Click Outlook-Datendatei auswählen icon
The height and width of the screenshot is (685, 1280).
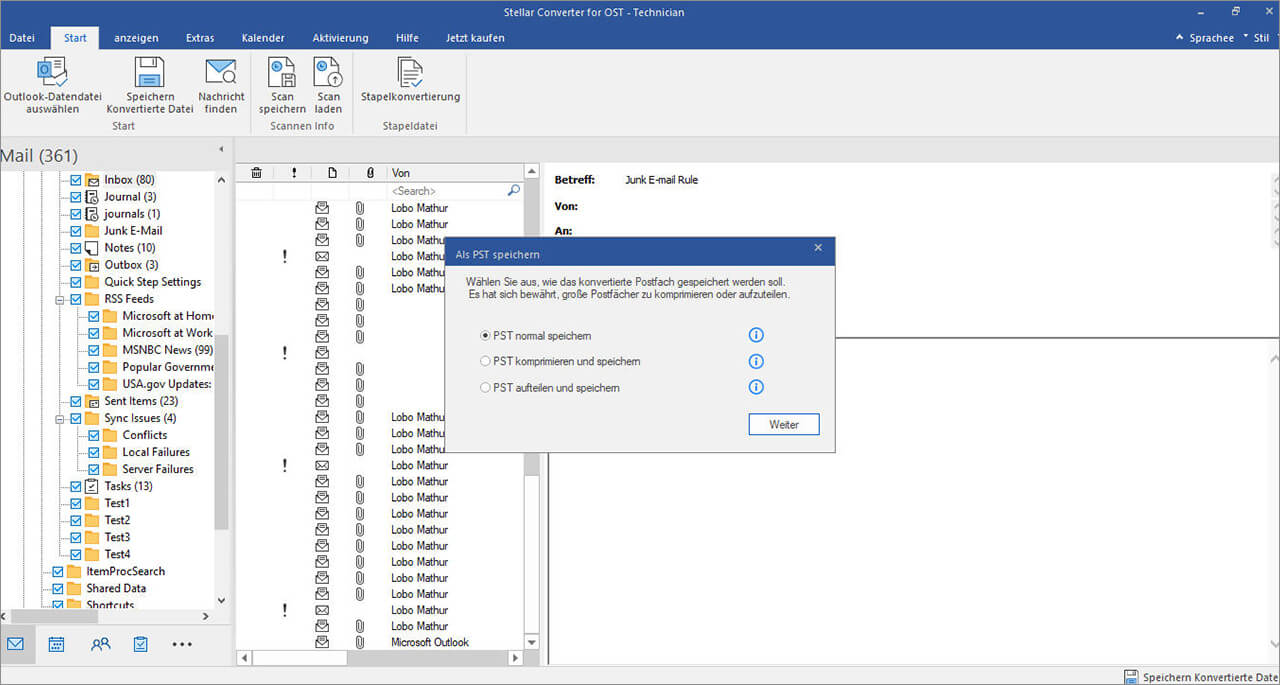[52, 71]
